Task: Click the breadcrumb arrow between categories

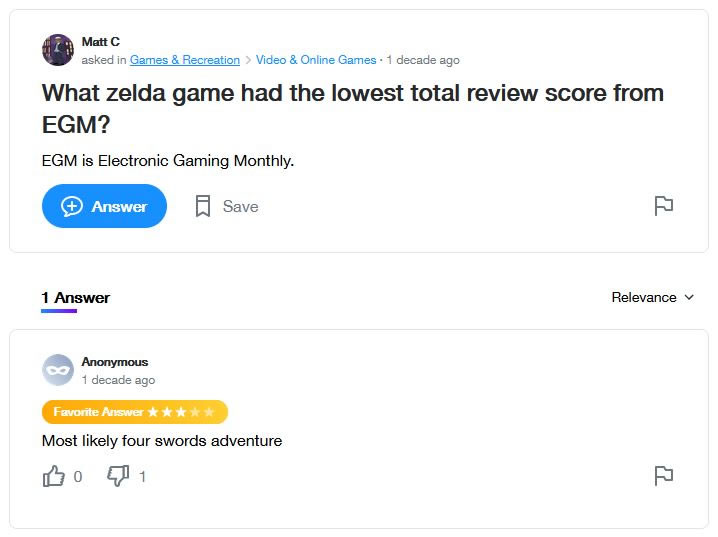Action: [x=248, y=60]
